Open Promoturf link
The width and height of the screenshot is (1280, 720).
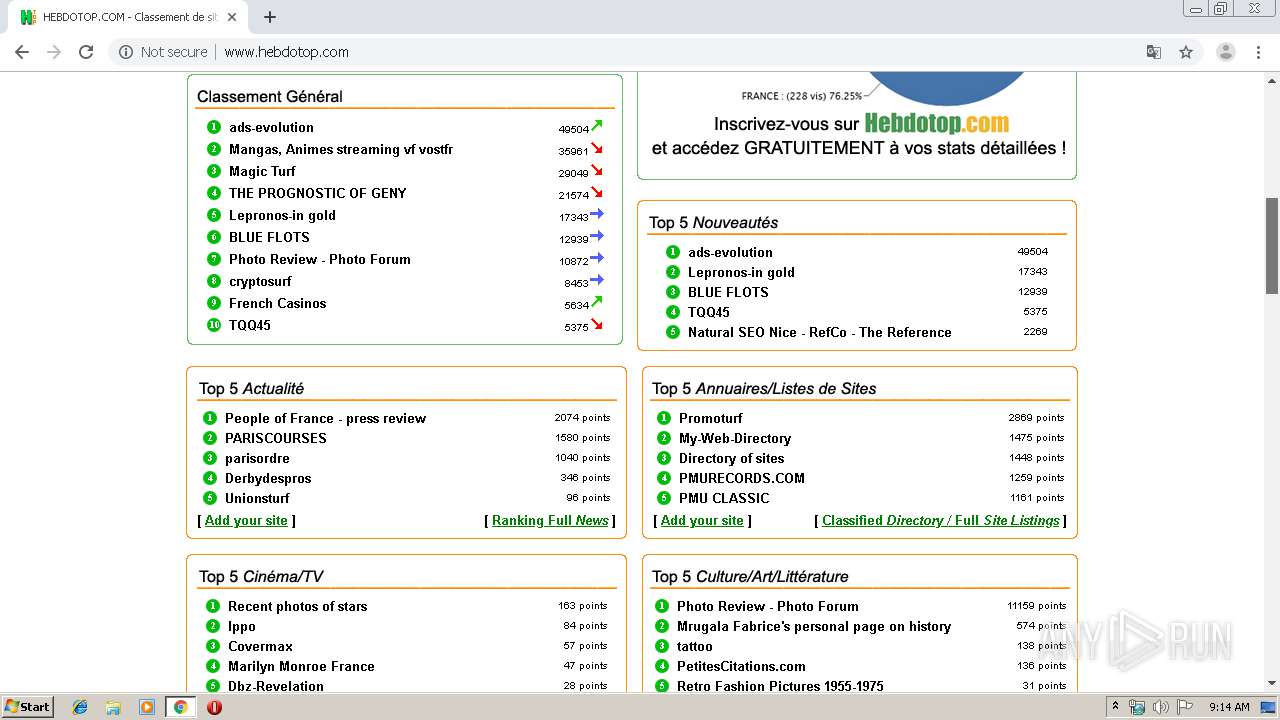coord(711,418)
